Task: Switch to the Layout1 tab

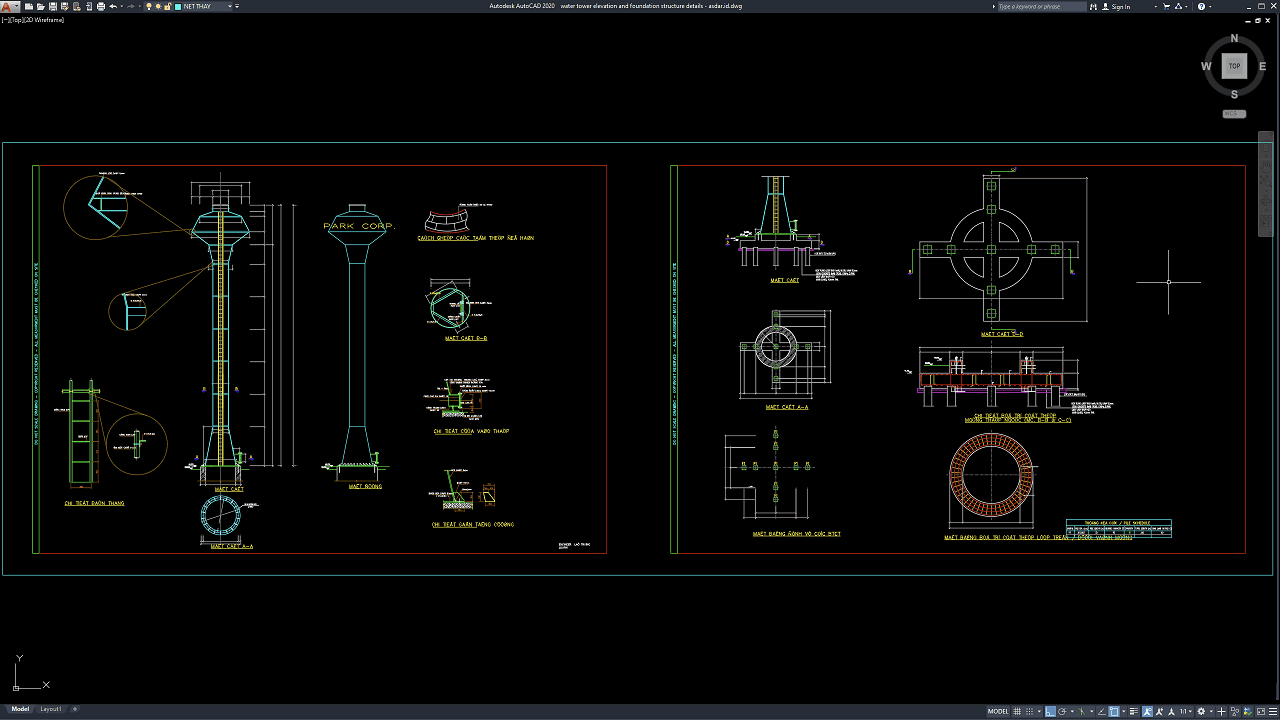Action: 51,709
